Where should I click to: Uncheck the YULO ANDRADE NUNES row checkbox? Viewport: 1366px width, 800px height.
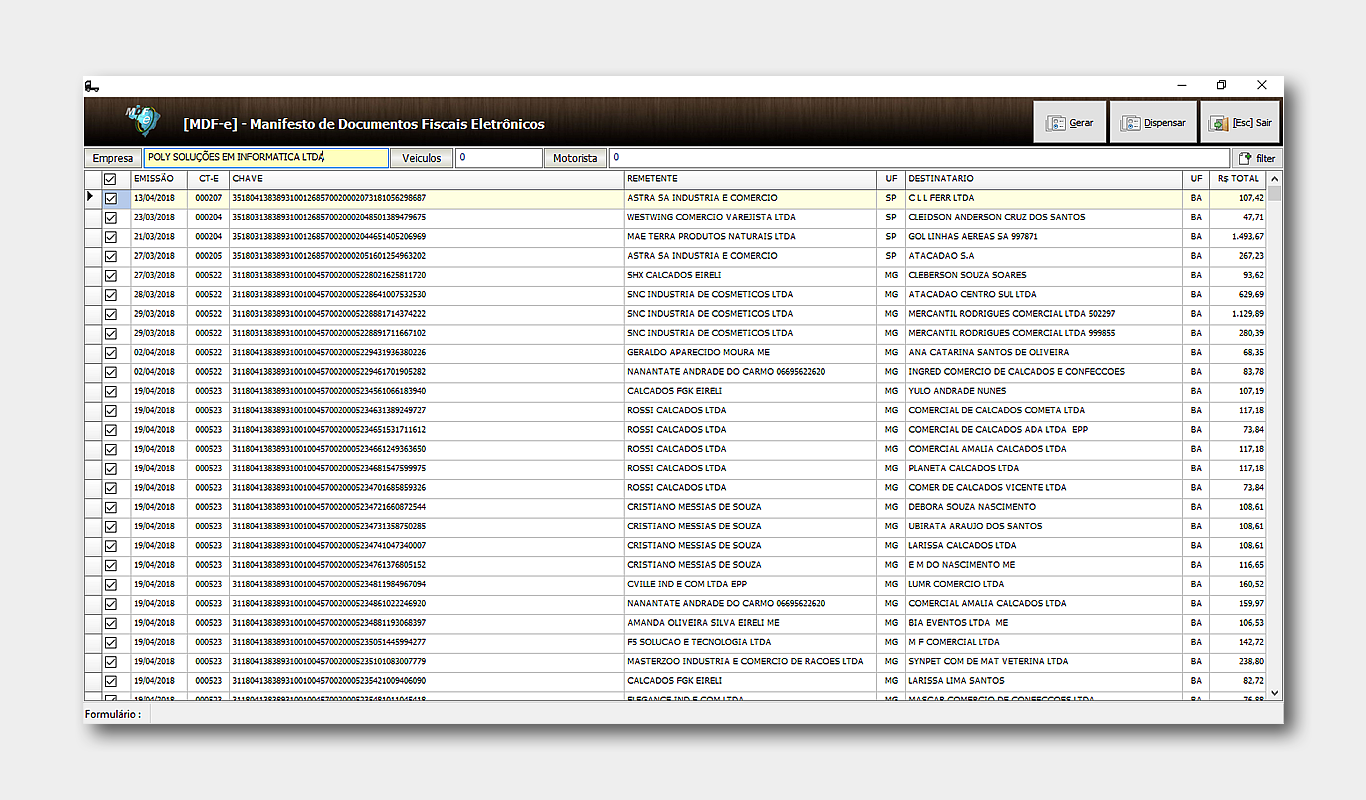click(110, 391)
